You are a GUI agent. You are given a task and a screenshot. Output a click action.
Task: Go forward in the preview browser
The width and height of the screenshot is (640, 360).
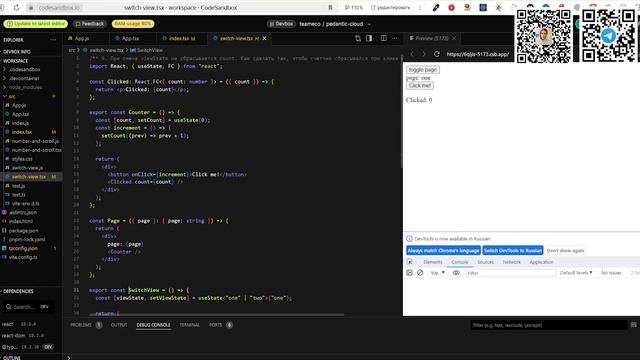424,54
